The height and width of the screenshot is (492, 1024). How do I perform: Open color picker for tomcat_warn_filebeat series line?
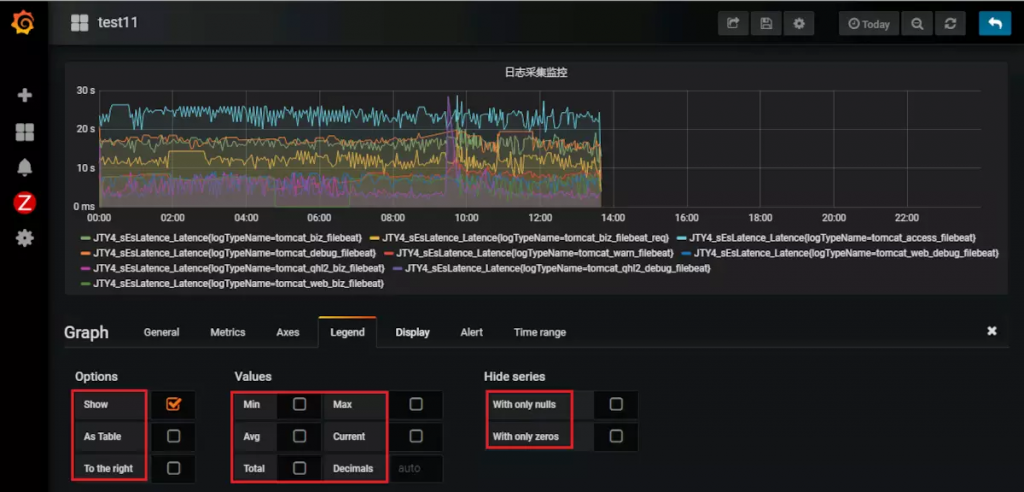tap(388, 253)
